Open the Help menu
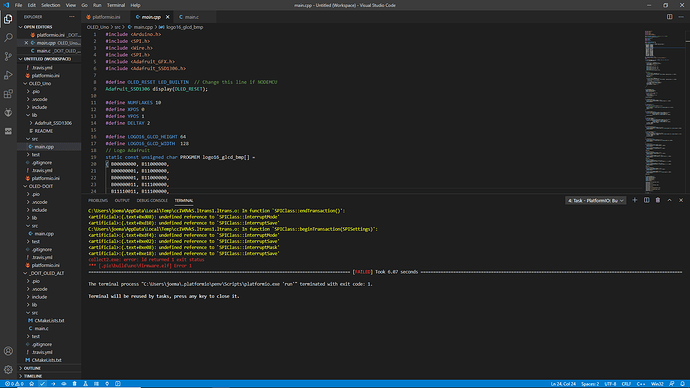This screenshot has width=690, height=388. (x=136, y=5)
